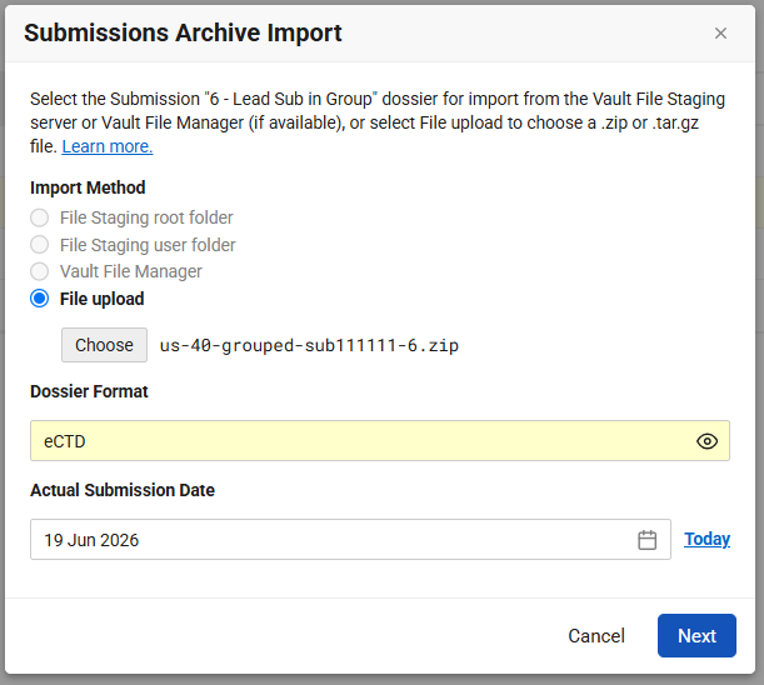Click the Import Method heading
This screenshot has width=764, height=685.
pyautogui.click(x=88, y=188)
